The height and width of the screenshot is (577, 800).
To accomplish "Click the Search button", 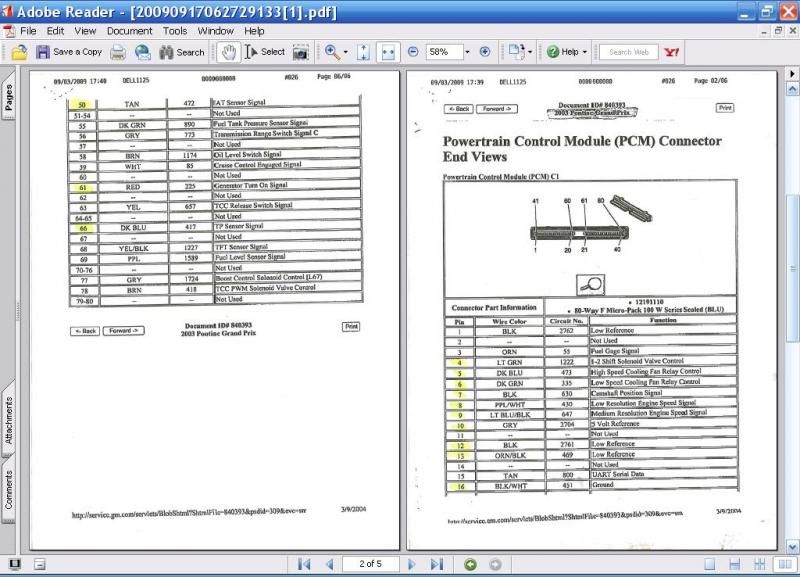I will click(182, 52).
